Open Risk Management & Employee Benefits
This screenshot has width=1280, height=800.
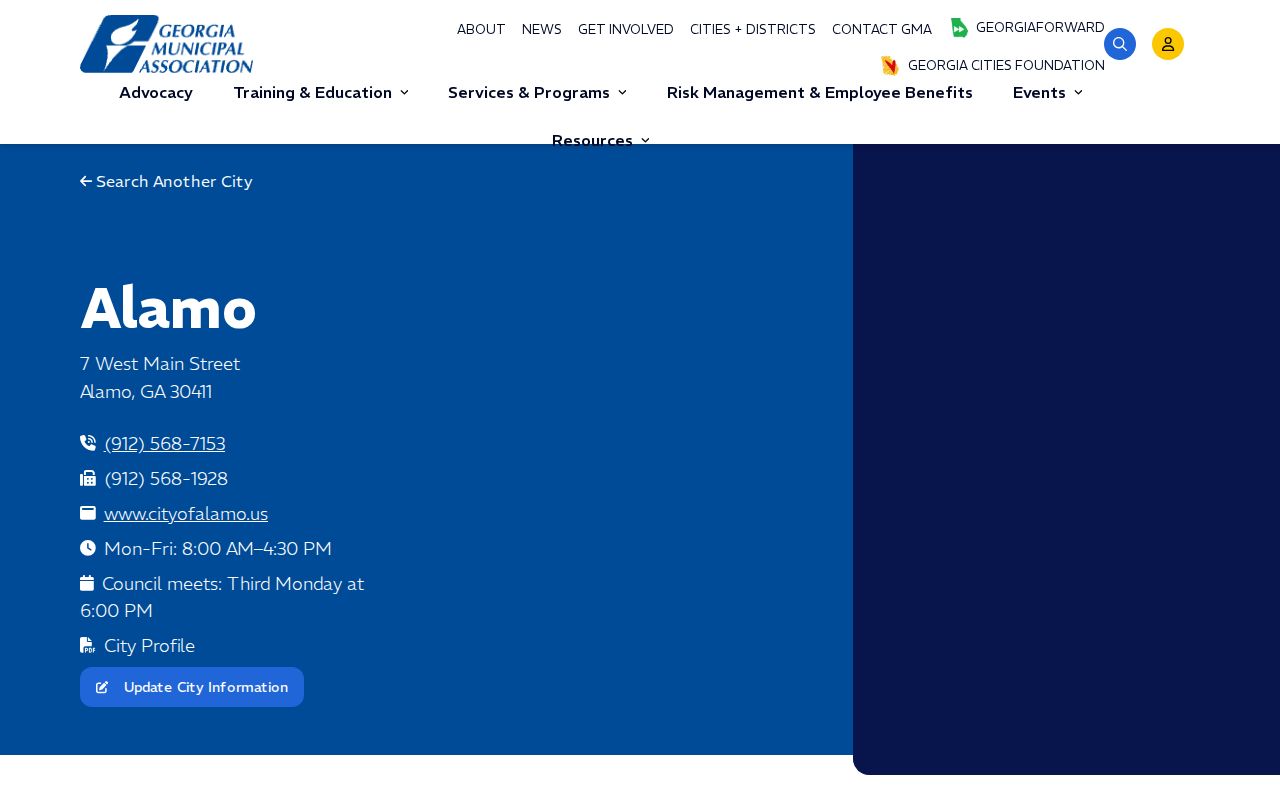click(x=820, y=93)
